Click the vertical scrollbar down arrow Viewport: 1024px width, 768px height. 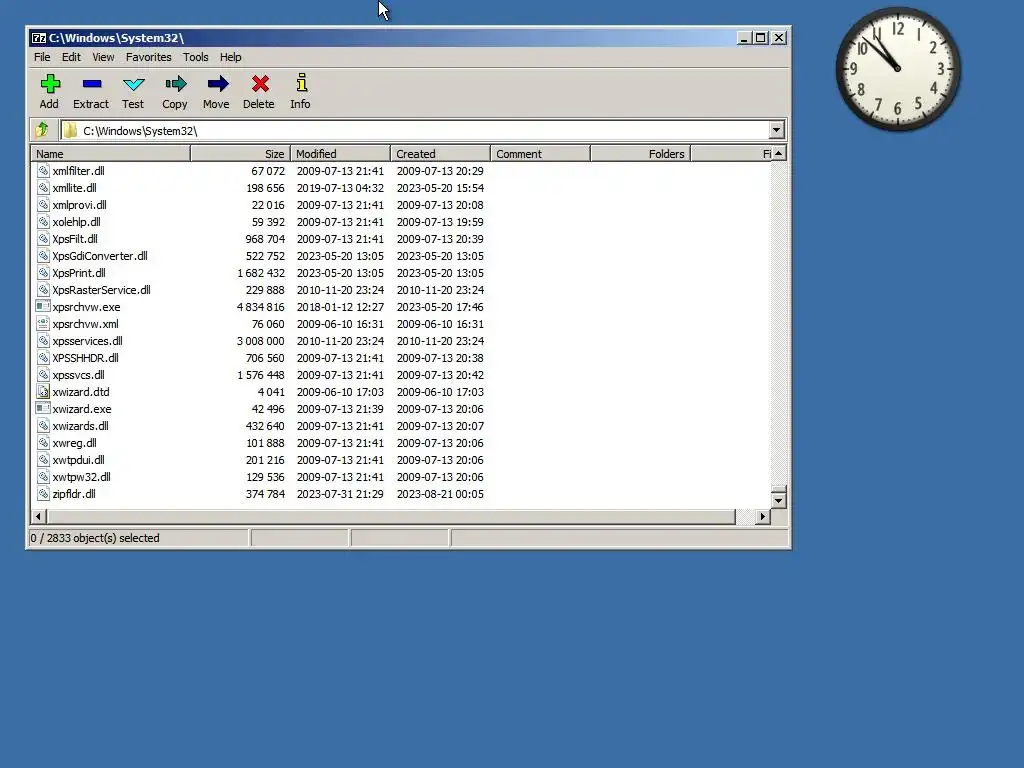pyautogui.click(x=778, y=501)
